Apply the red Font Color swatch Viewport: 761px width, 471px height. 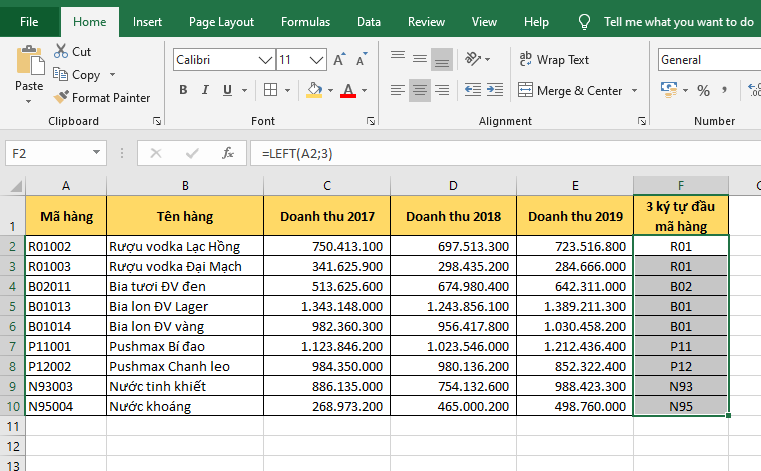[348, 91]
